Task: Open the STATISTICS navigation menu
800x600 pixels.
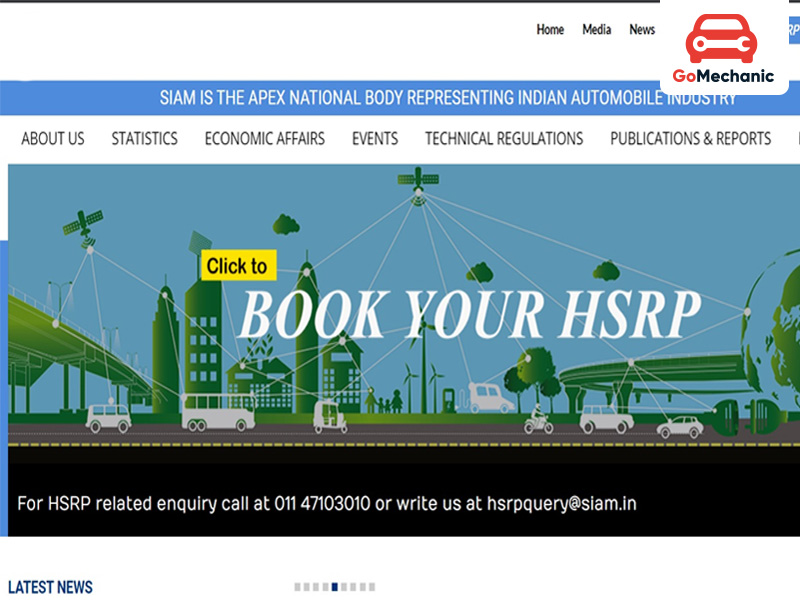Action: 144,139
